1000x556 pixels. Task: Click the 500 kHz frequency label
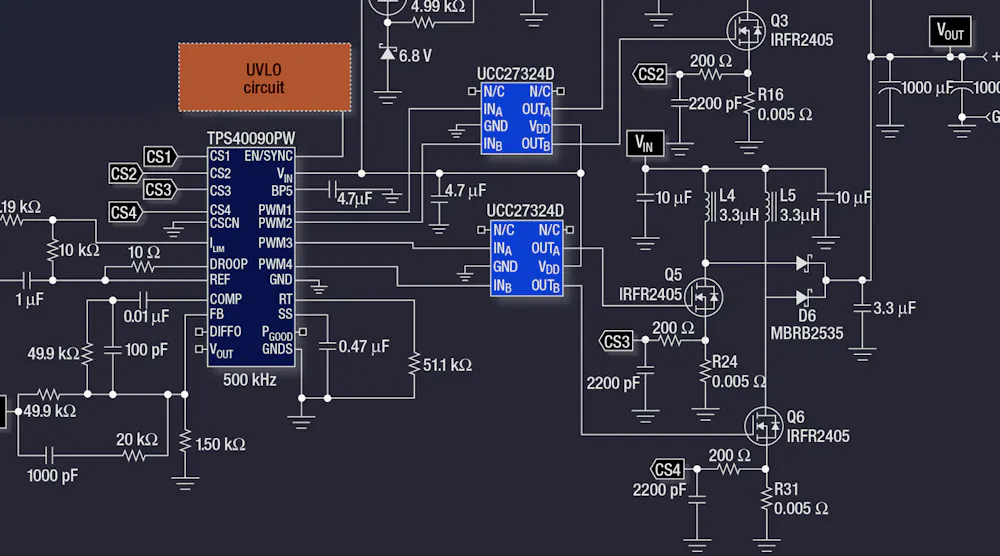[x=249, y=380]
